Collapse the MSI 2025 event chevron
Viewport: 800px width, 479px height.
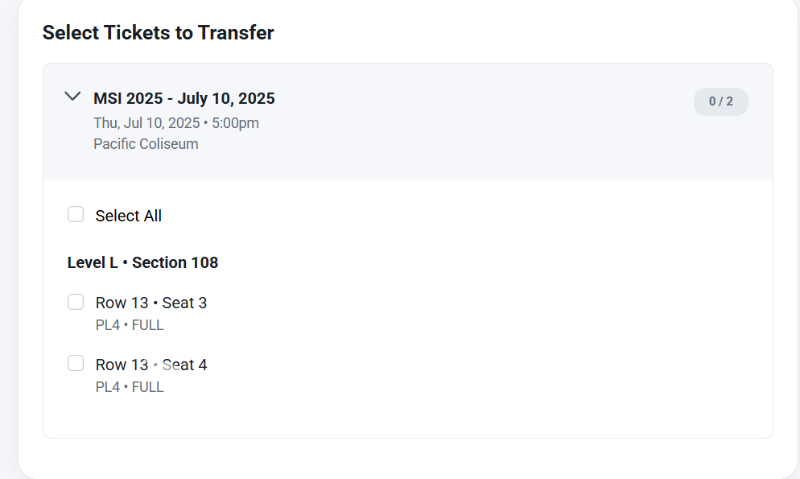pos(72,97)
